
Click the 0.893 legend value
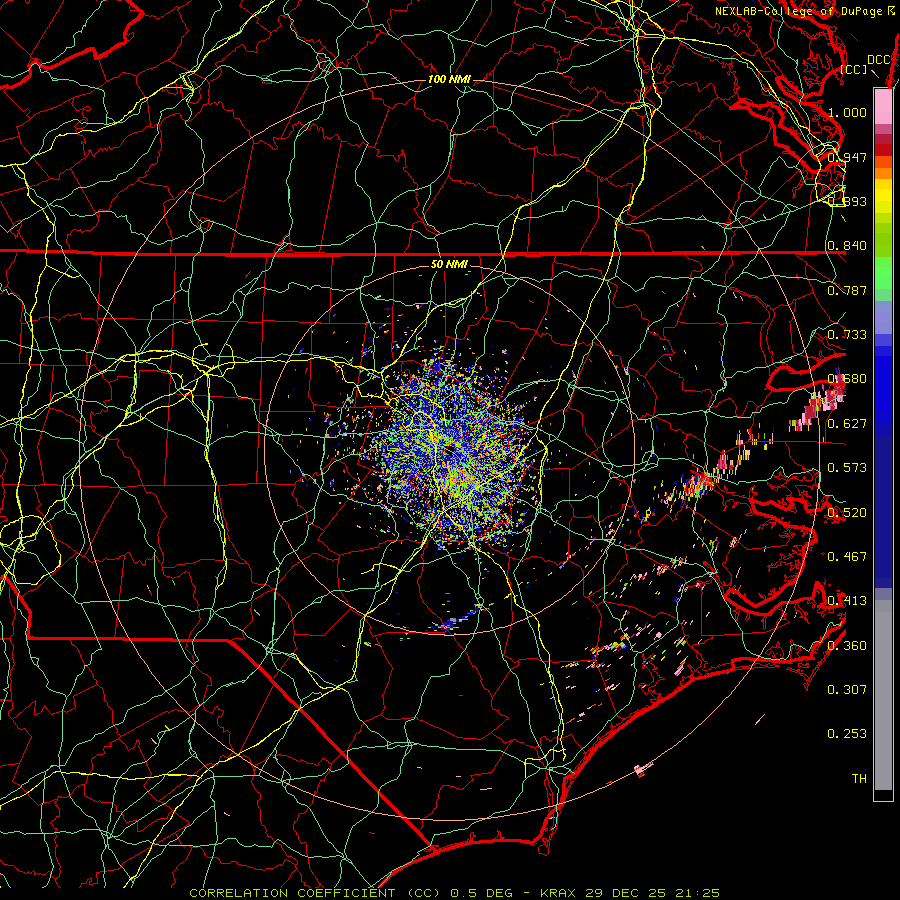point(847,201)
